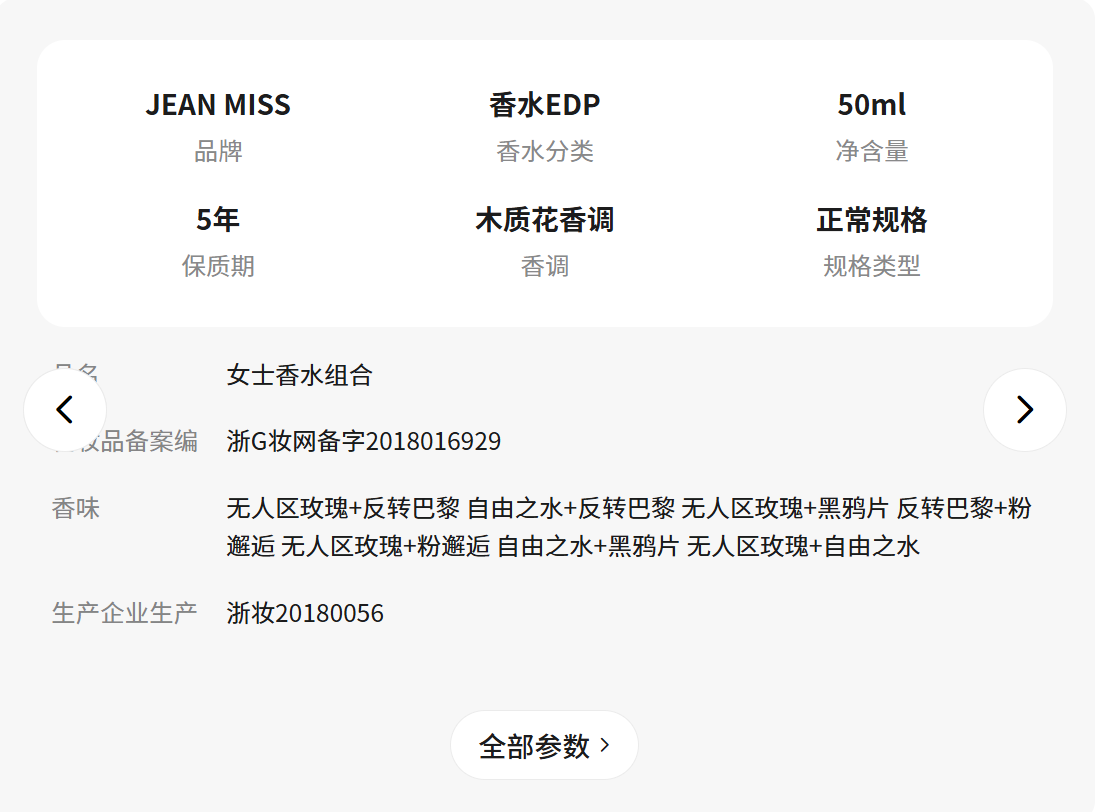Select filing number 浙G妆网备字2018016929
This screenshot has height=812, width=1118.
364,441
